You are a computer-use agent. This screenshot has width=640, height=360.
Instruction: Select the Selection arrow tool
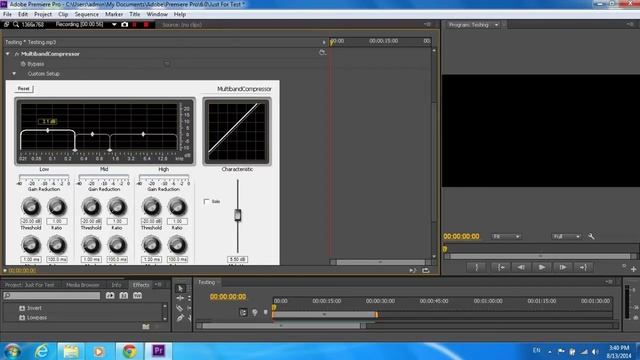(x=180, y=288)
